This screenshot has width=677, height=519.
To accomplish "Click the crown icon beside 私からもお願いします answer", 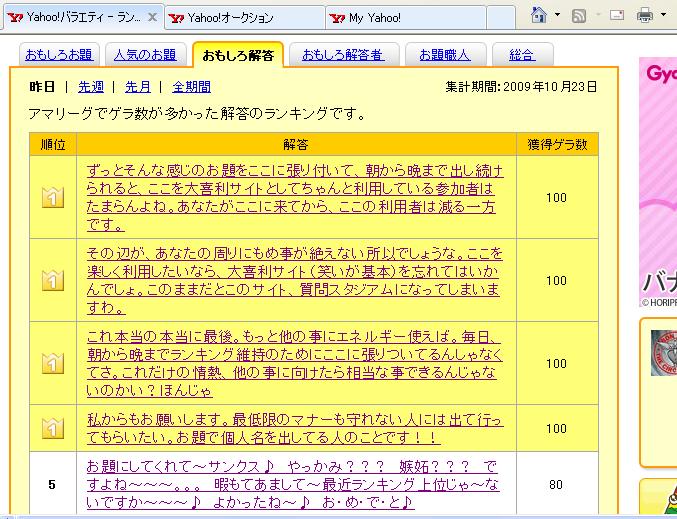I will [x=53, y=428].
